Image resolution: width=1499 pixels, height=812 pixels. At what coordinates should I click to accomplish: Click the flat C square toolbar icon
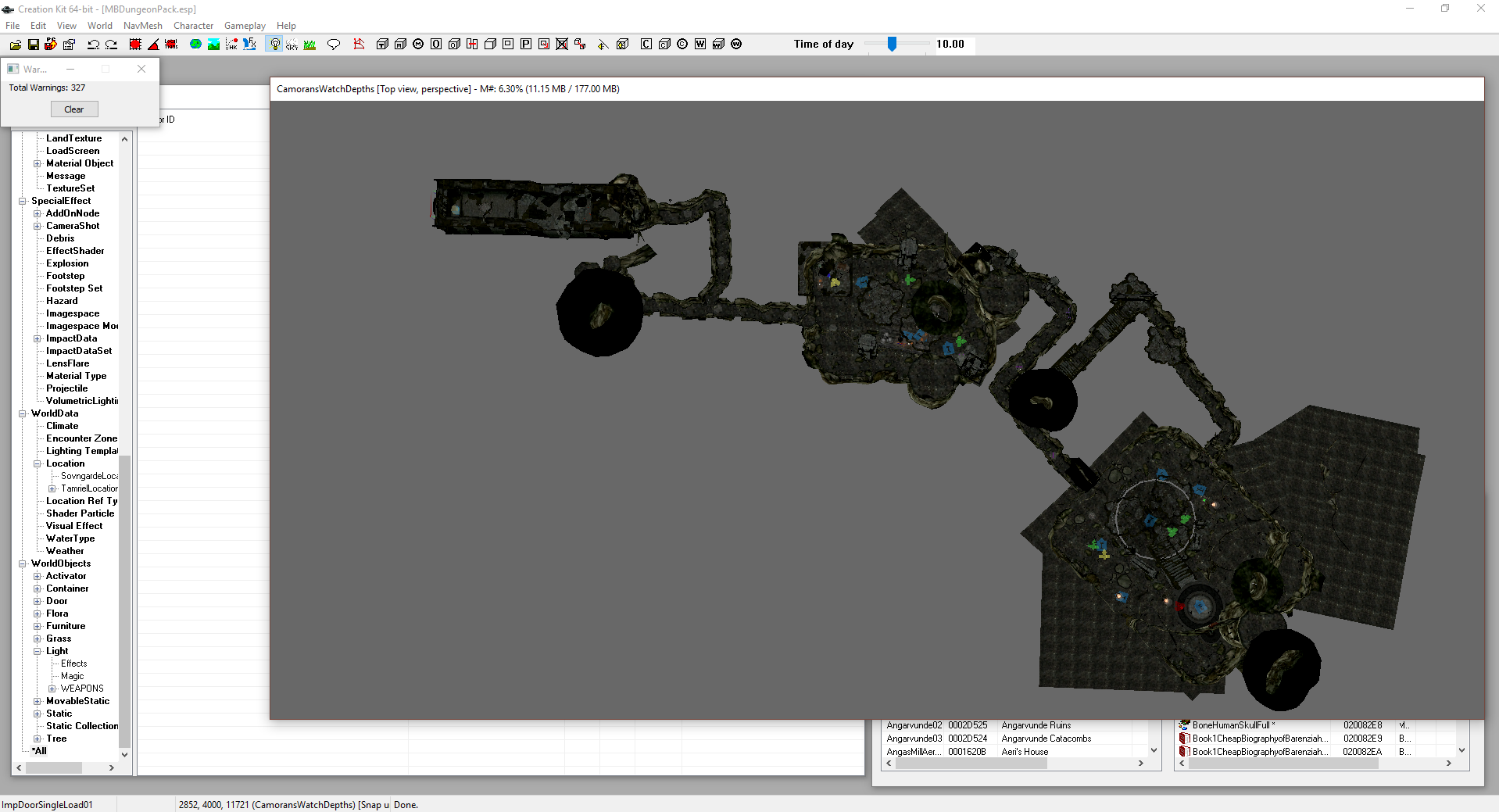[x=646, y=45]
